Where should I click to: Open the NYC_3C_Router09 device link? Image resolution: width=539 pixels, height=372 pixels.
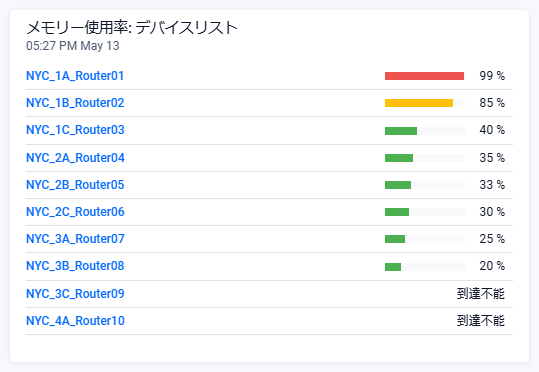[75, 294]
